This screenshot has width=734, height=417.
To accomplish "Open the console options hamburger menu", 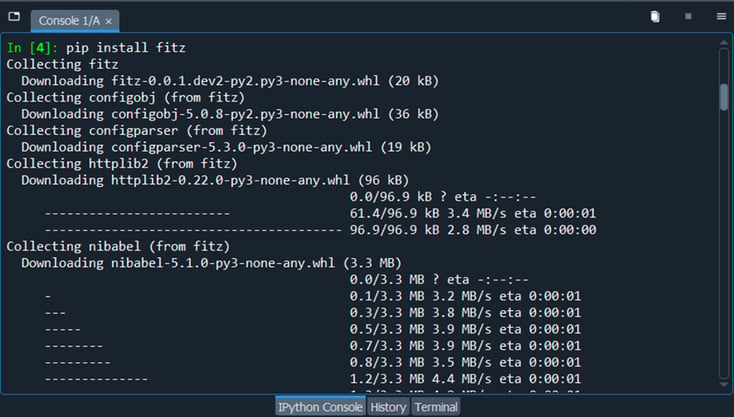I will [x=721, y=16].
